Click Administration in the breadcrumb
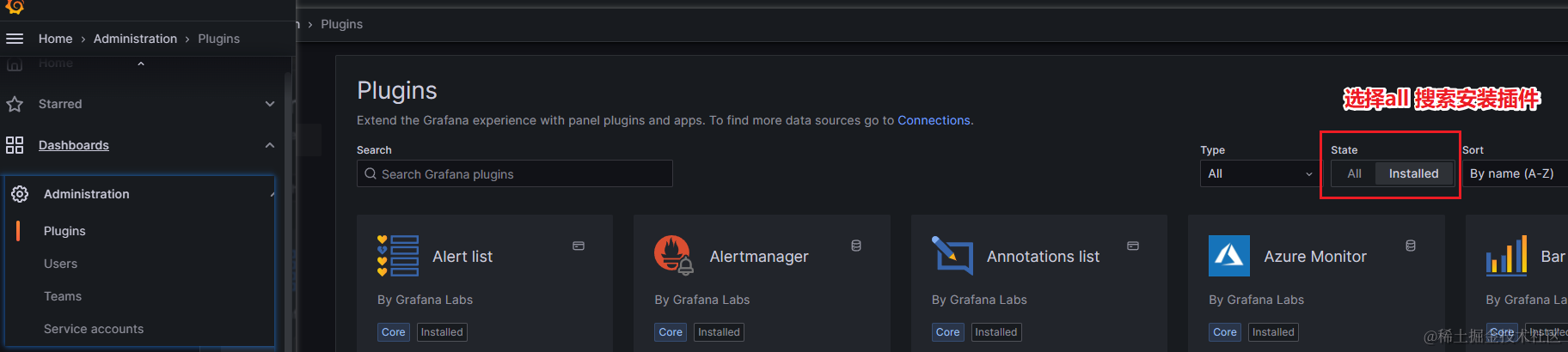 point(135,39)
